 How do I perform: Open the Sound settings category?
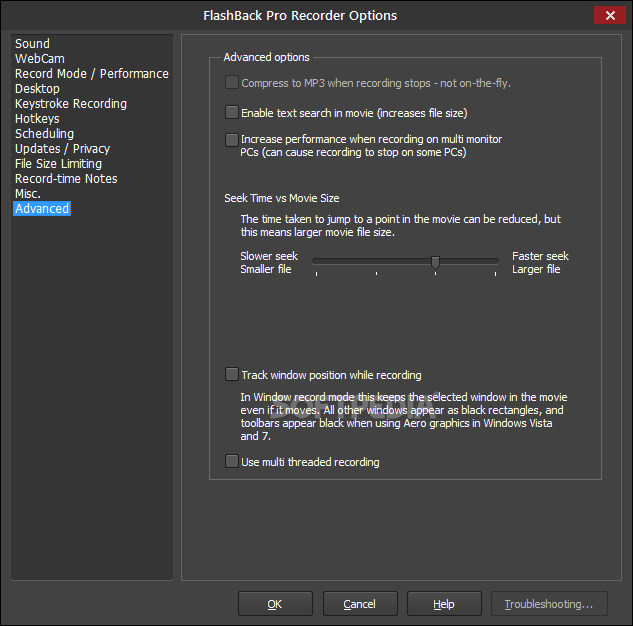(x=32, y=44)
